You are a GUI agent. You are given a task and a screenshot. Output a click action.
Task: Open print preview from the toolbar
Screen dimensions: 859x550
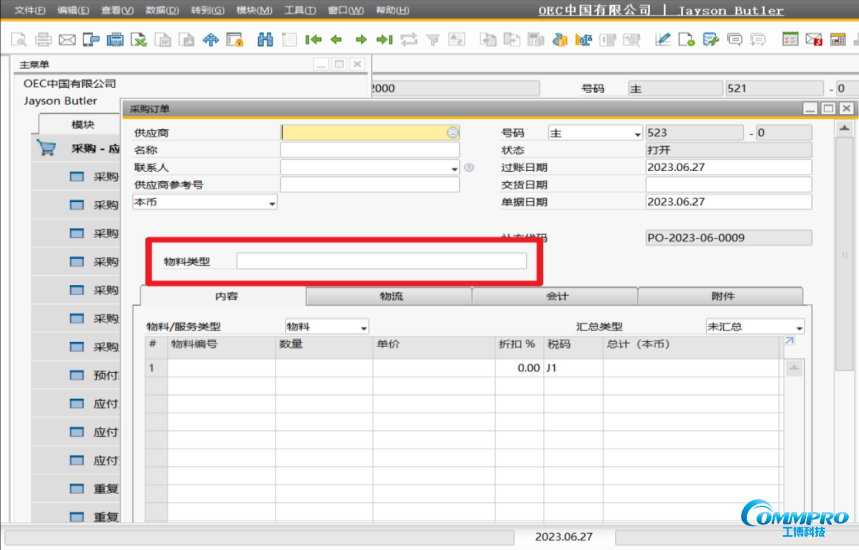(x=19, y=39)
